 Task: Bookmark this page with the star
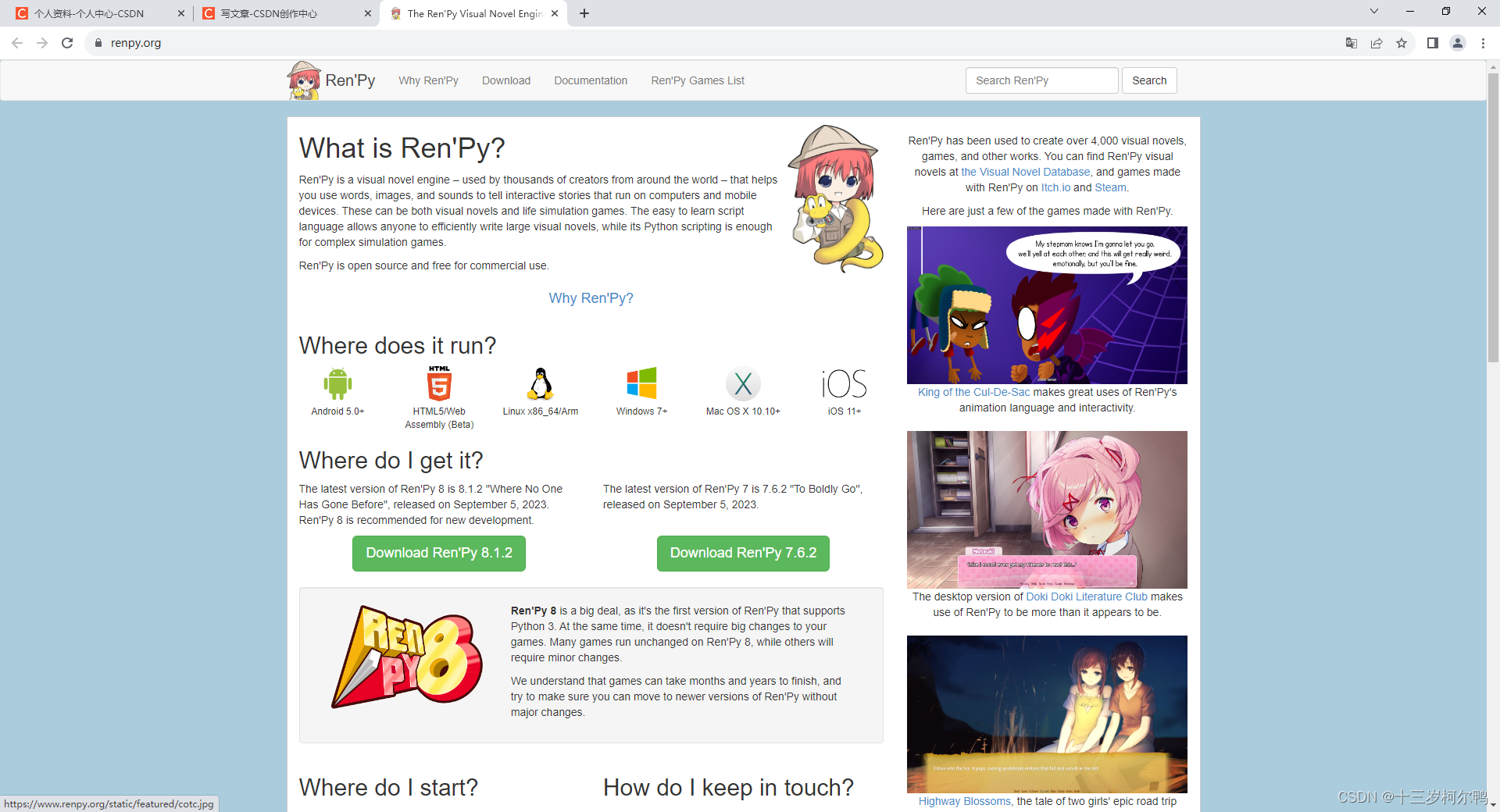[1402, 43]
